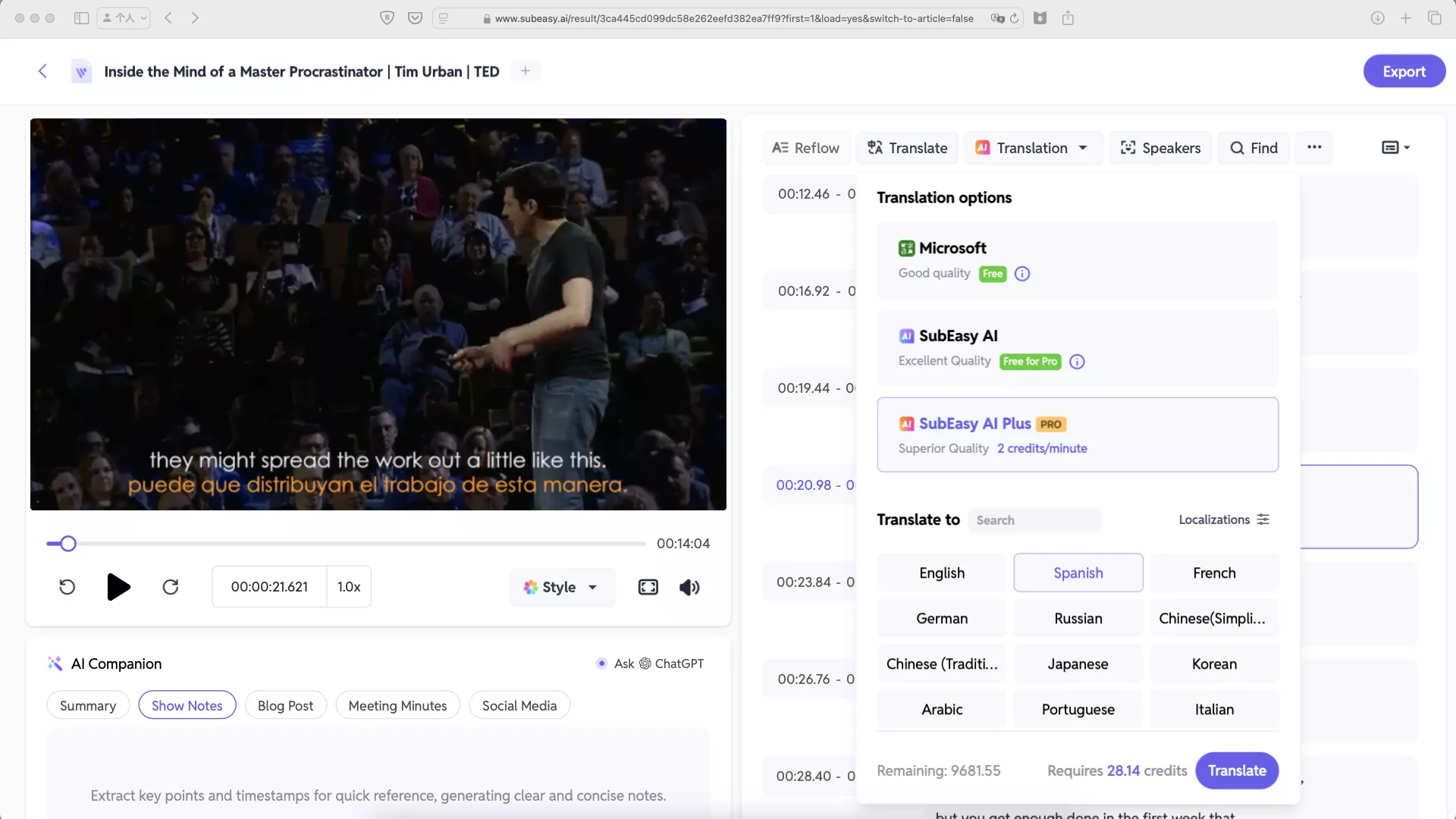Screen dimensions: 1456x819
Task: Select Japanese as the target language
Action: pyautogui.click(x=1078, y=664)
